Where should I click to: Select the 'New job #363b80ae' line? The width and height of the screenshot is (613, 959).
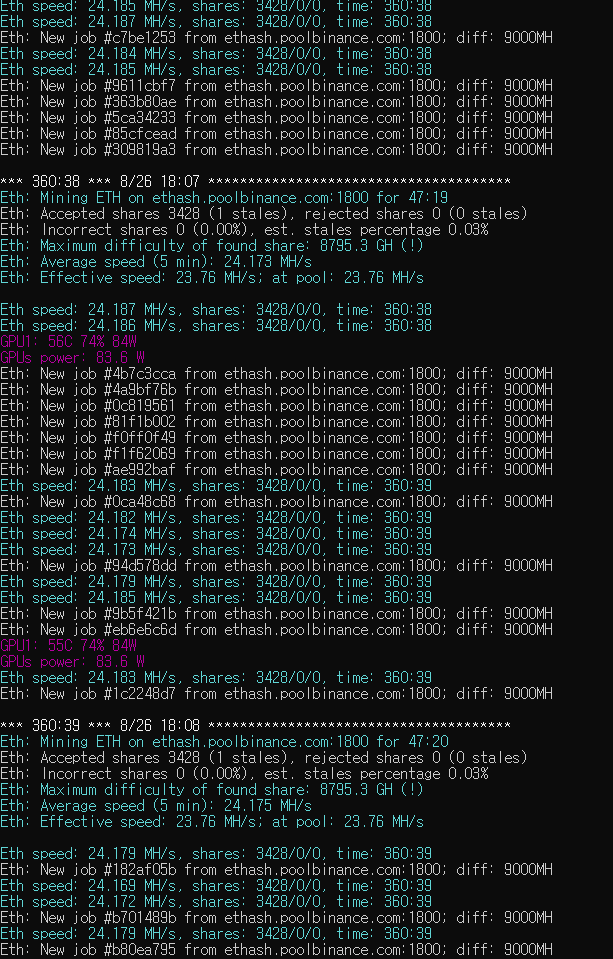[277, 102]
